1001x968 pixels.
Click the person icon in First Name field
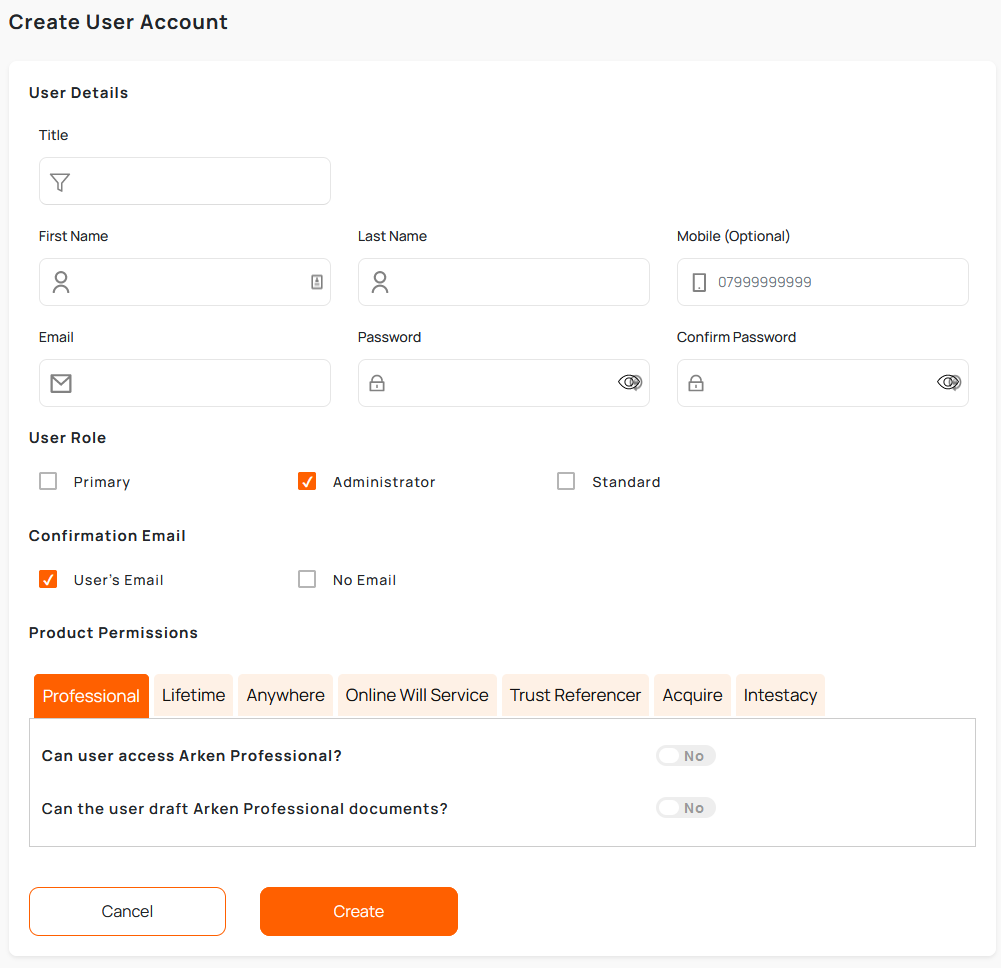(x=61, y=282)
